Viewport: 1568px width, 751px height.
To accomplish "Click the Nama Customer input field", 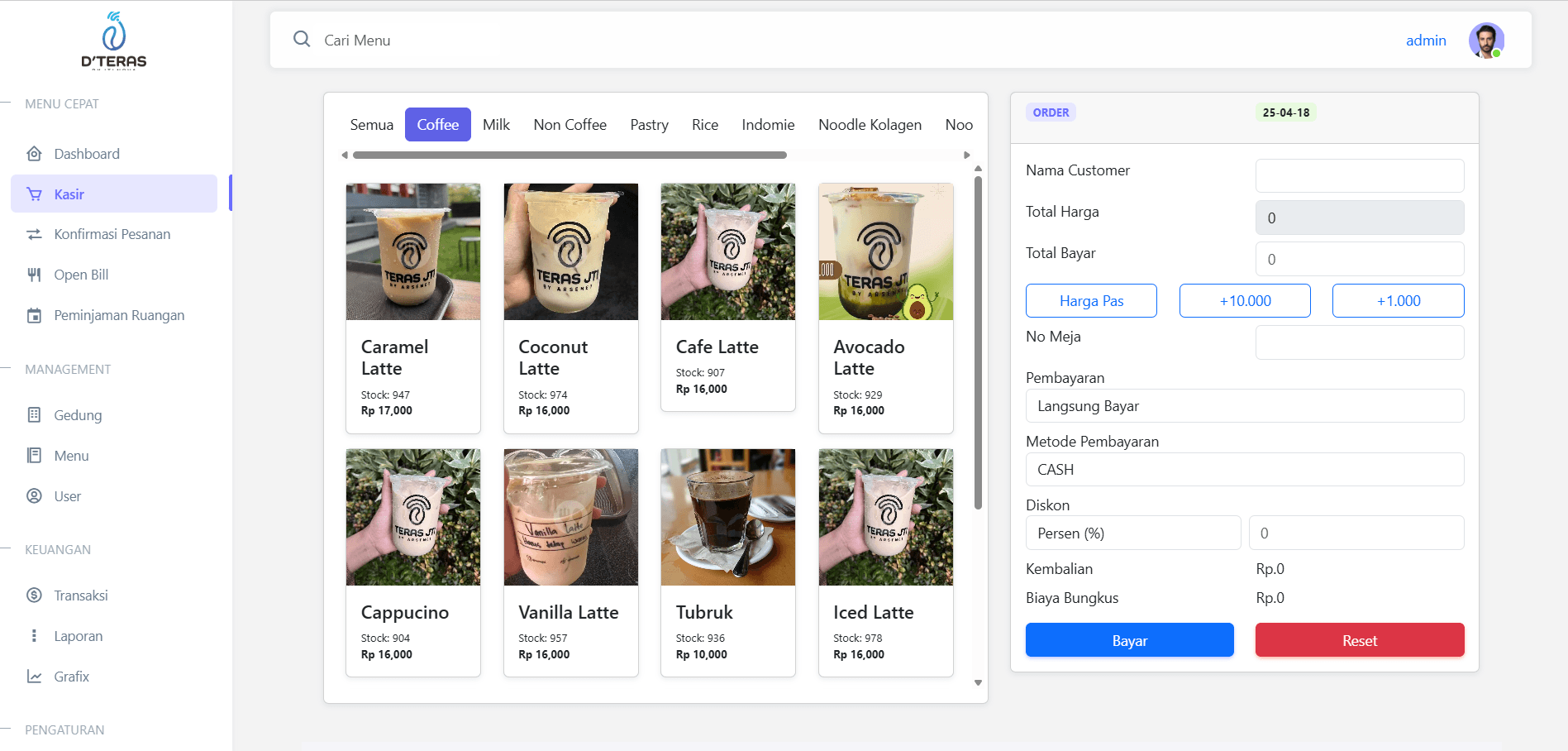I will 1359,175.
